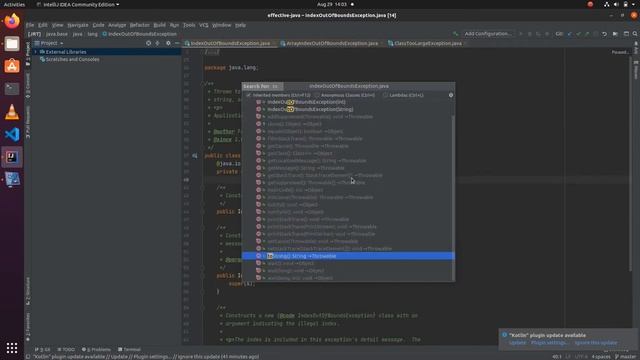Open the Problems tool window button
The width and height of the screenshot is (640, 360).
(x=96, y=349)
